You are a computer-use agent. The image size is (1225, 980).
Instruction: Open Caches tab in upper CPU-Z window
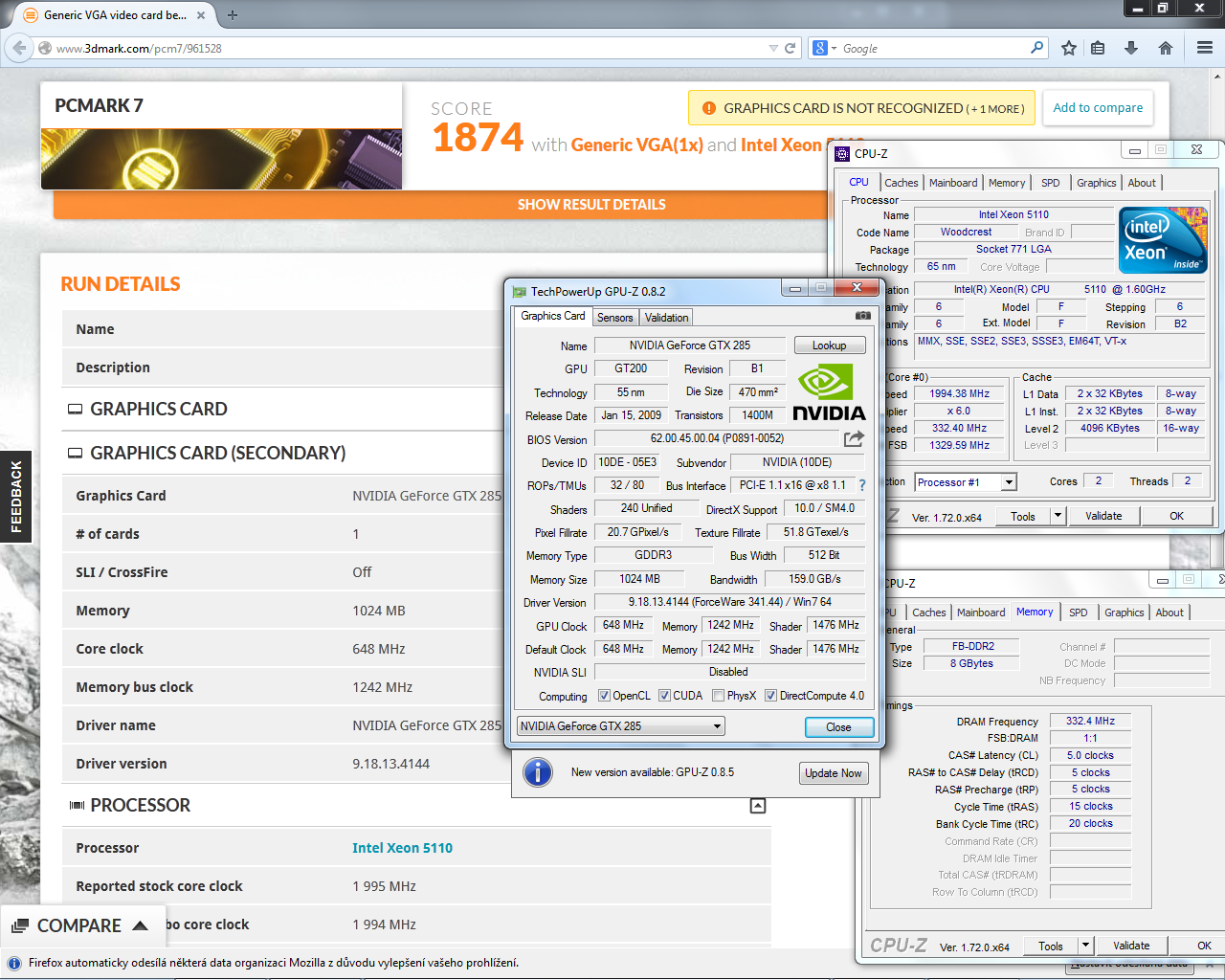pyautogui.click(x=901, y=183)
